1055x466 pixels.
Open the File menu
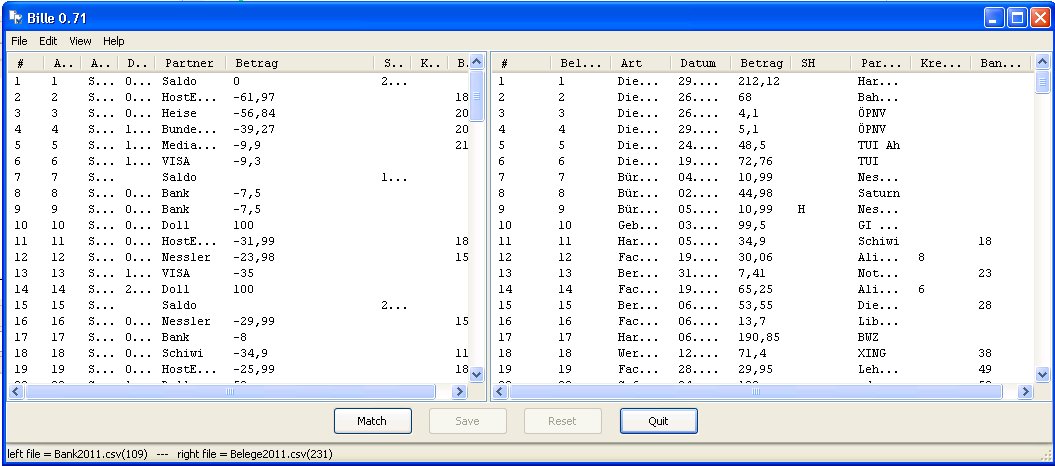[19, 41]
